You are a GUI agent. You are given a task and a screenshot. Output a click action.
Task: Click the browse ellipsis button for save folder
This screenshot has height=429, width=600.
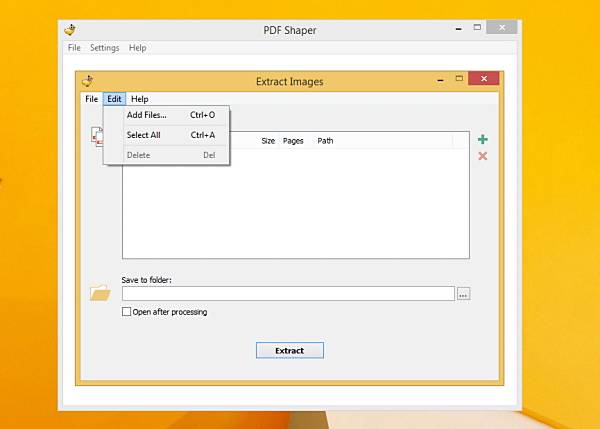[x=463, y=294]
